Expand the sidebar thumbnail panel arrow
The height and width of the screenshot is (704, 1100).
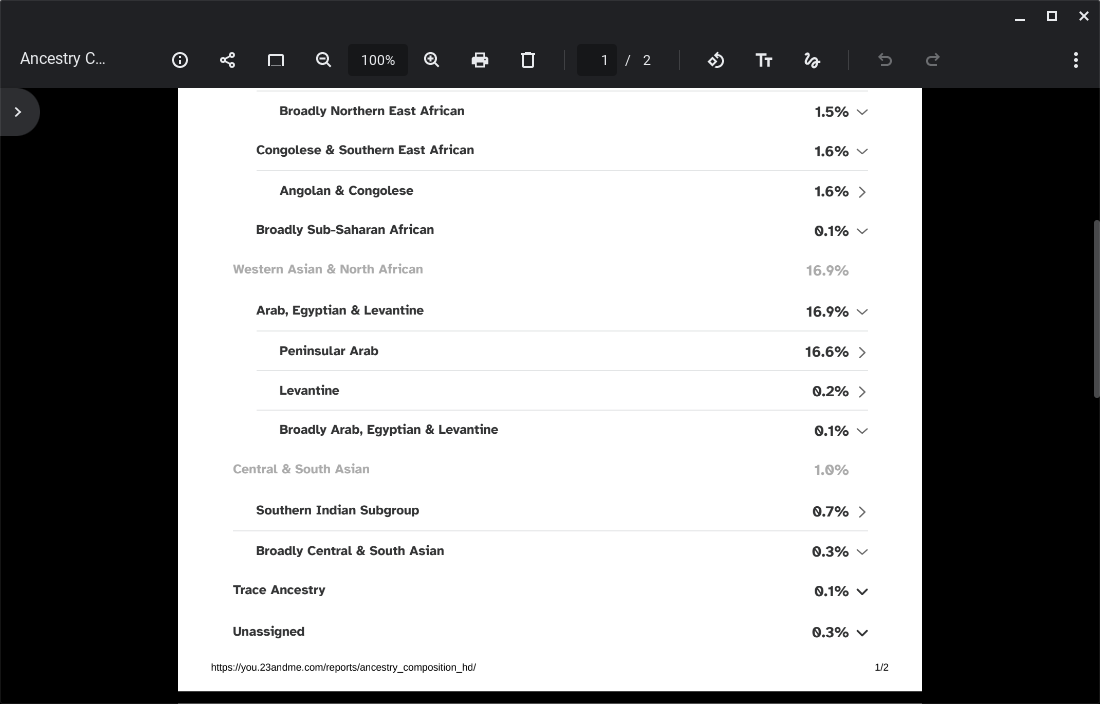point(18,112)
